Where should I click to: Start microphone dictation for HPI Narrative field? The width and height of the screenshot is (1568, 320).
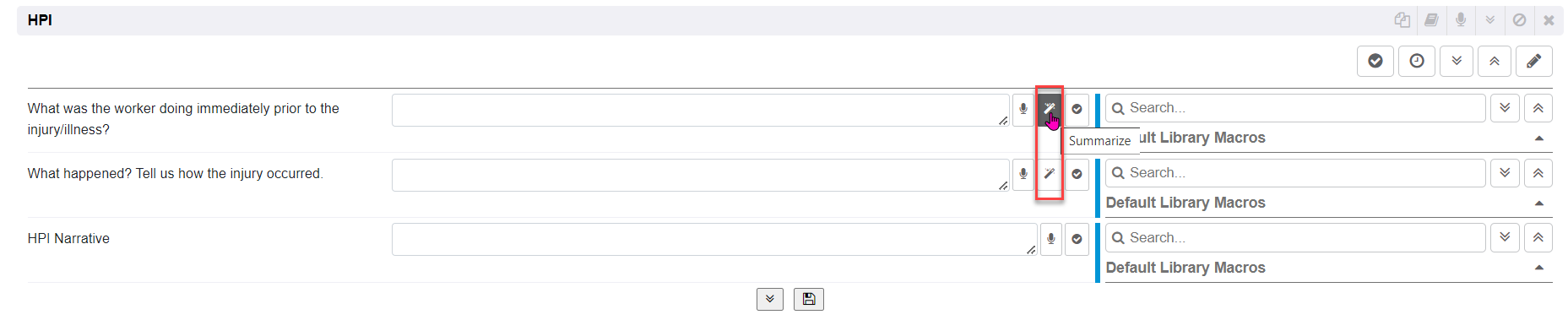[x=1051, y=239]
